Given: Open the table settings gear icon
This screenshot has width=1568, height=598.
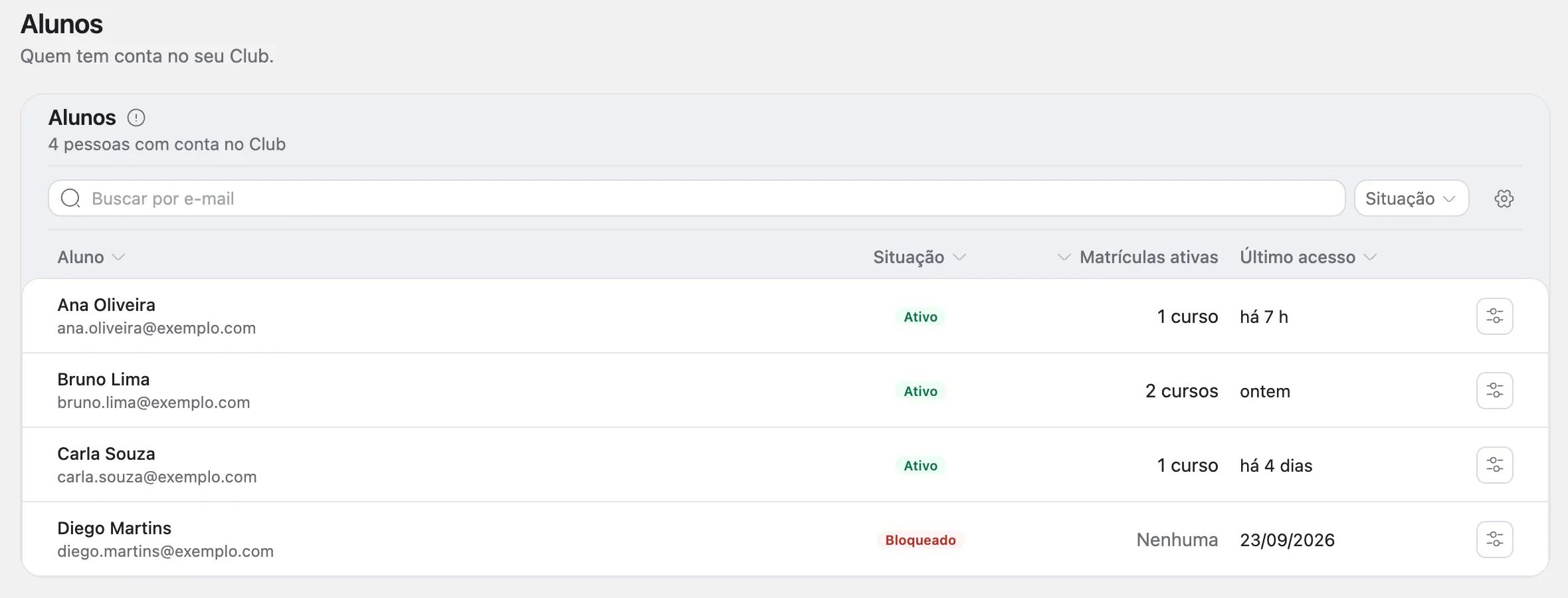Looking at the screenshot, I should 1504,199.
